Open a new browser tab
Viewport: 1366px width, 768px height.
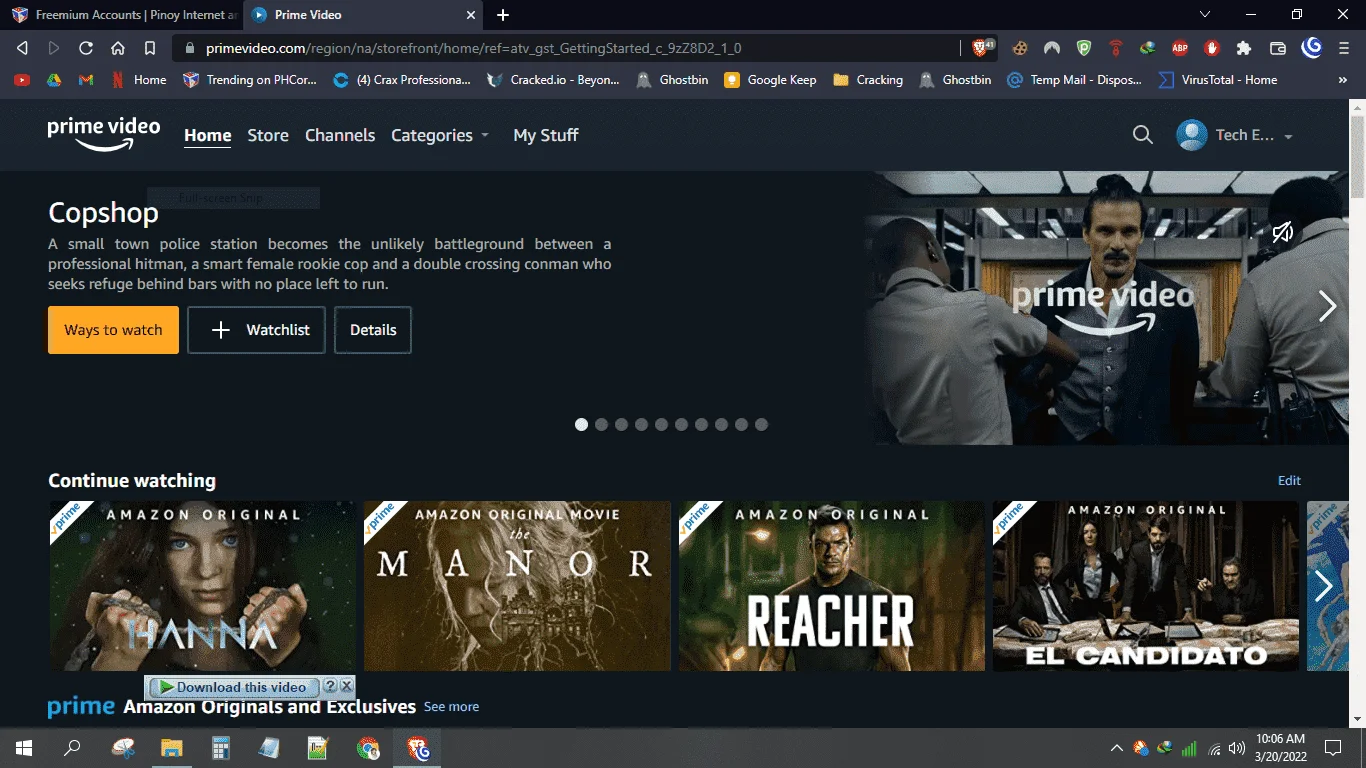[503, 15]
